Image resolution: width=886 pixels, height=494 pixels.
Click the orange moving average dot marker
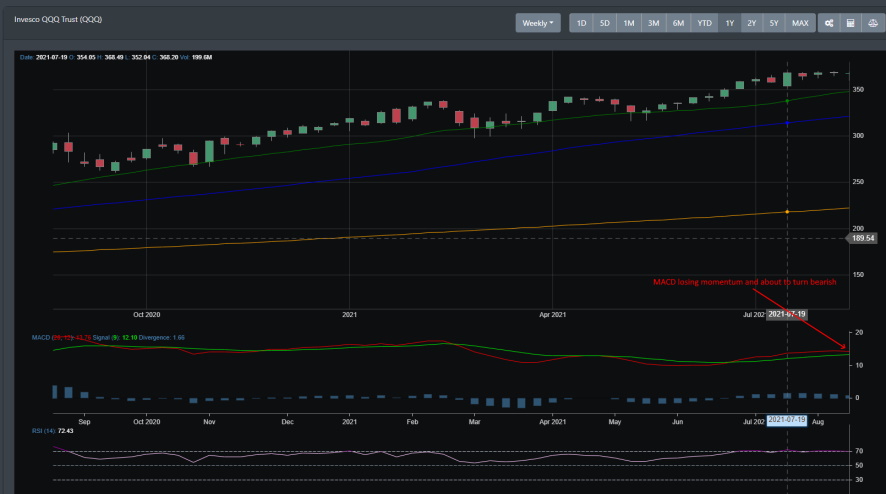(787, 212)
